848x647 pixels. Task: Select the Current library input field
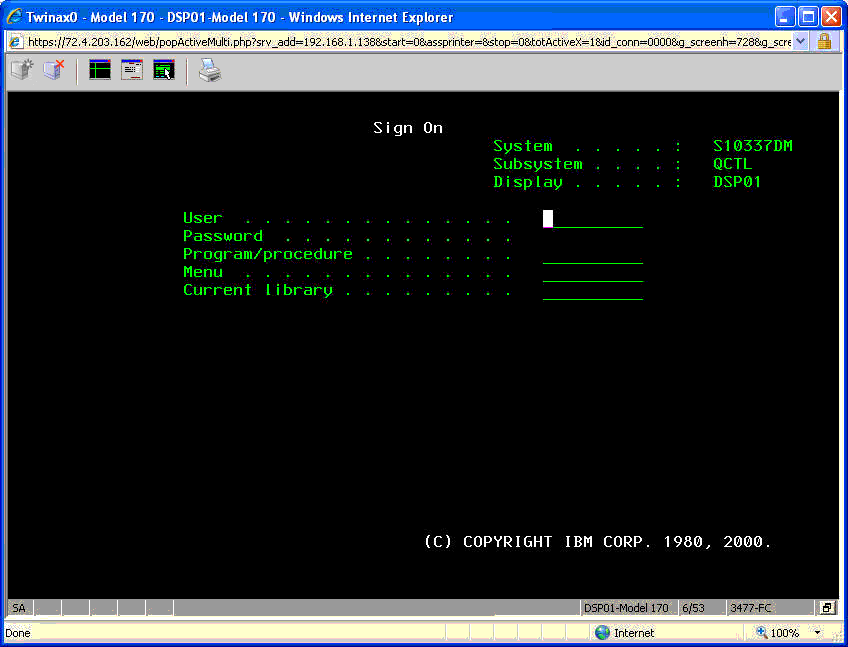[x=593, y=291]
